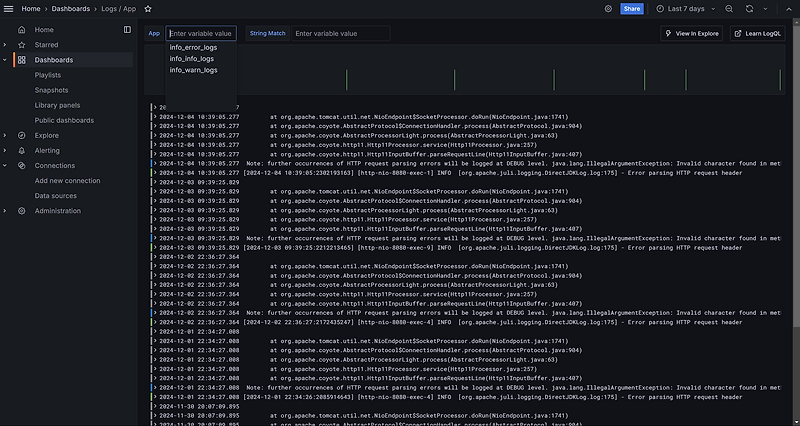Open the Last 7 days time picker

(685, 9)
